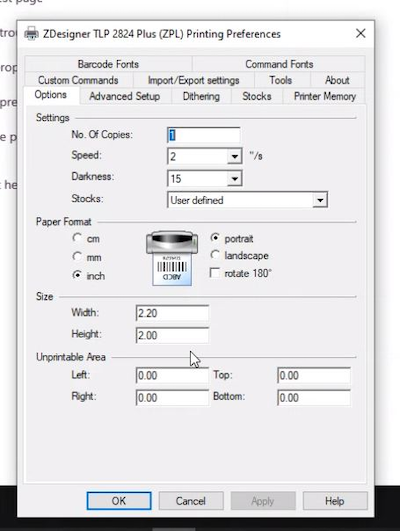The width and height of the screenshot is (400, 531).
Task: Click the Bottom unprintable area field
Action: pos(314,398)
